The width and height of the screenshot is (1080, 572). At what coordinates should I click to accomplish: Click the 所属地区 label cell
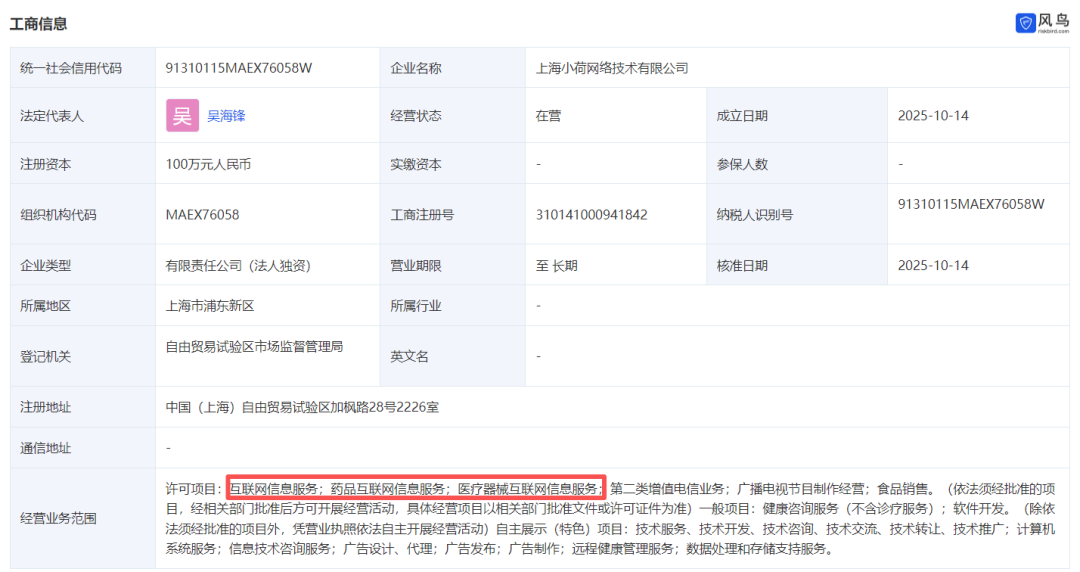(83, 305)
